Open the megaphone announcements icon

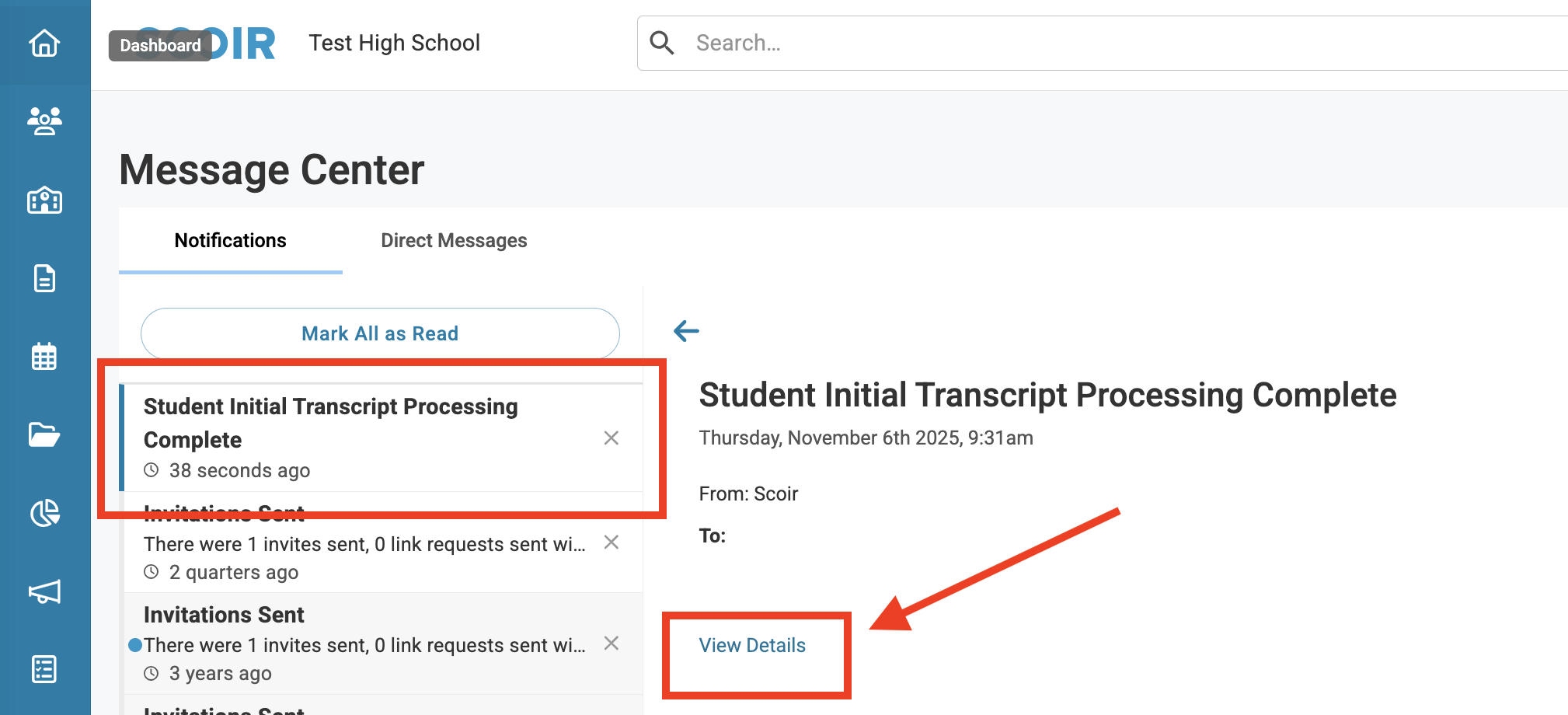tap(44, 591)
